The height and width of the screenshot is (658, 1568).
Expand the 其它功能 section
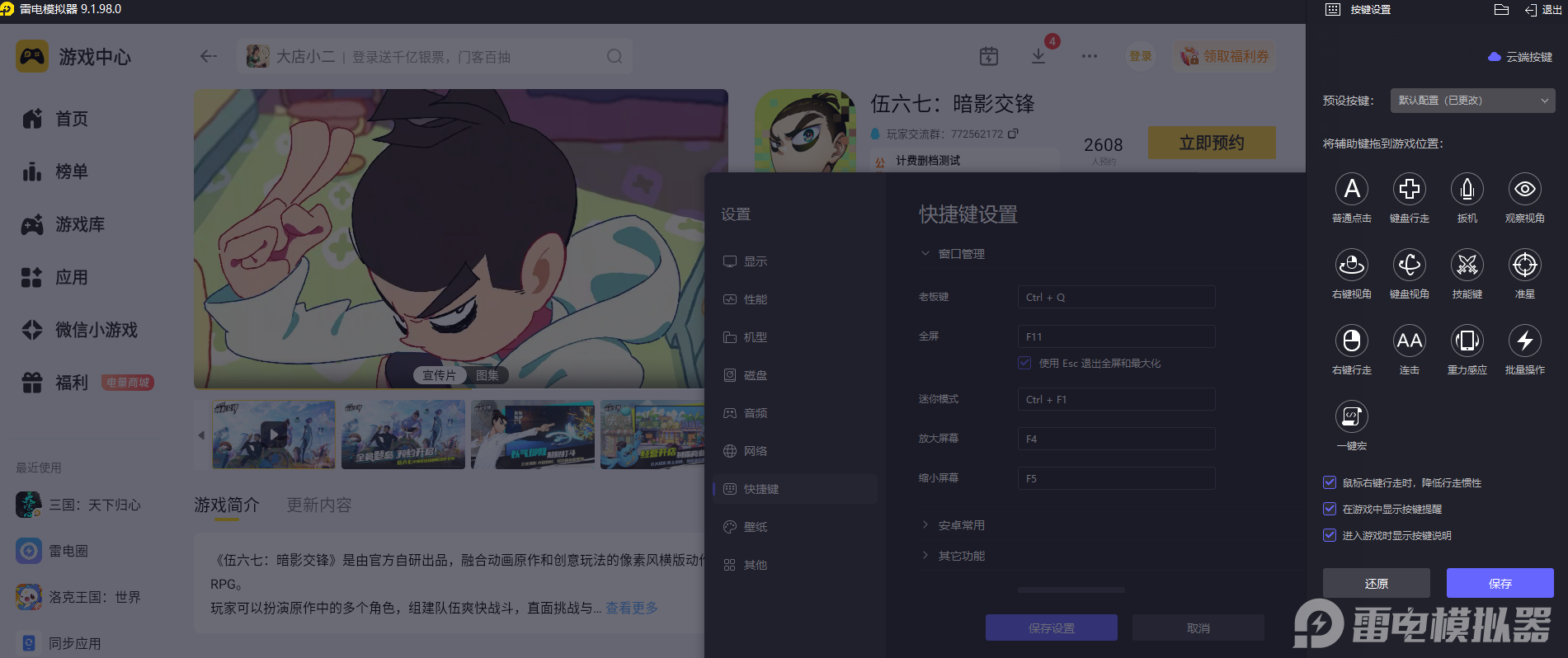point(952,556)
